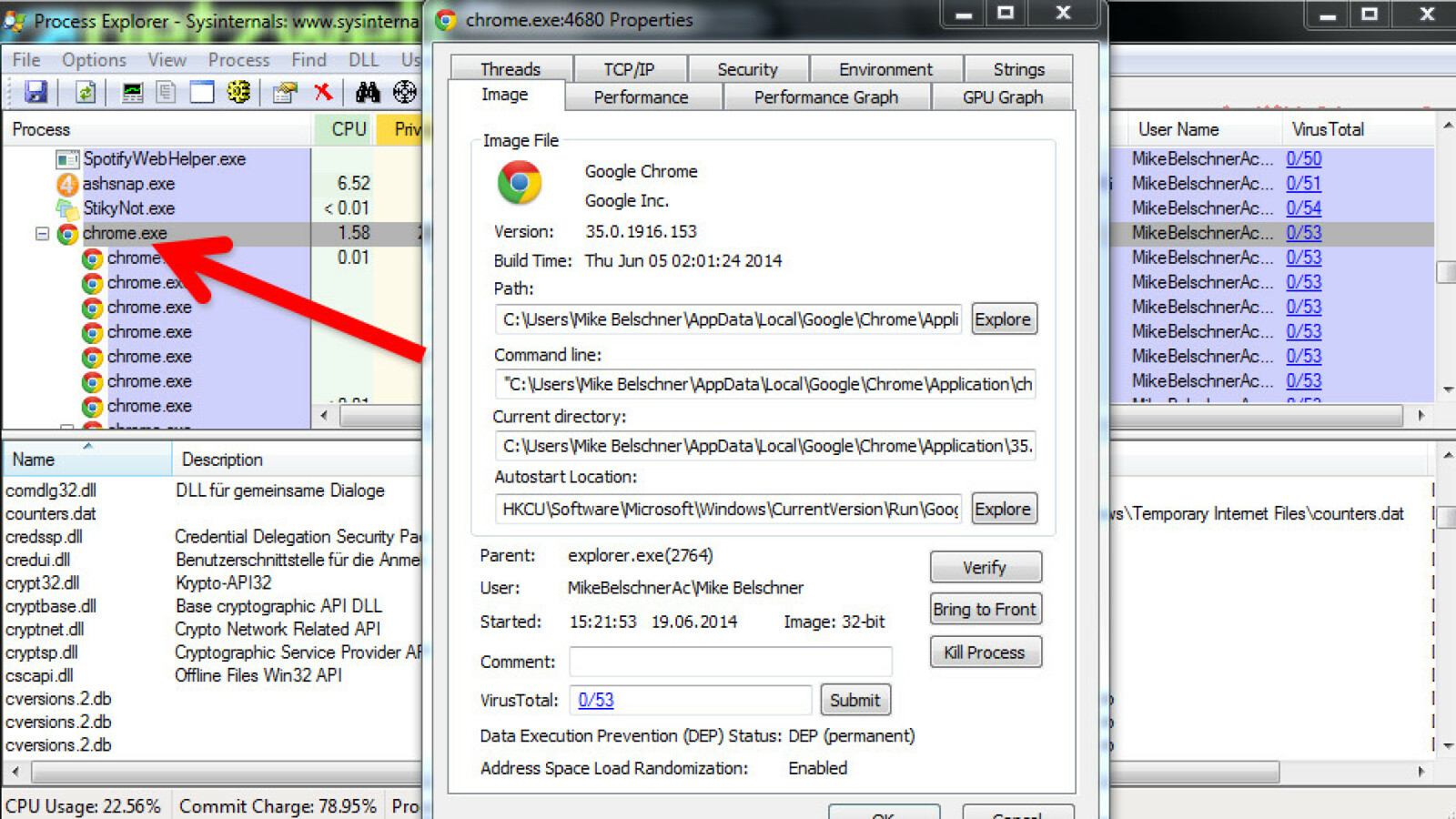The height and width of the screenshot is (819, 1456).
Task: Click inside the Comment input field
Action: (728, 662)
